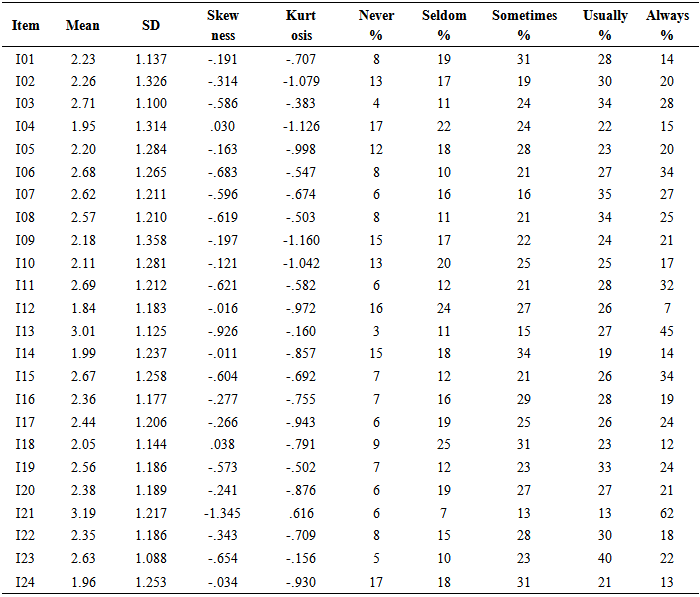Click the mean value 3.19

coord(82,513)
